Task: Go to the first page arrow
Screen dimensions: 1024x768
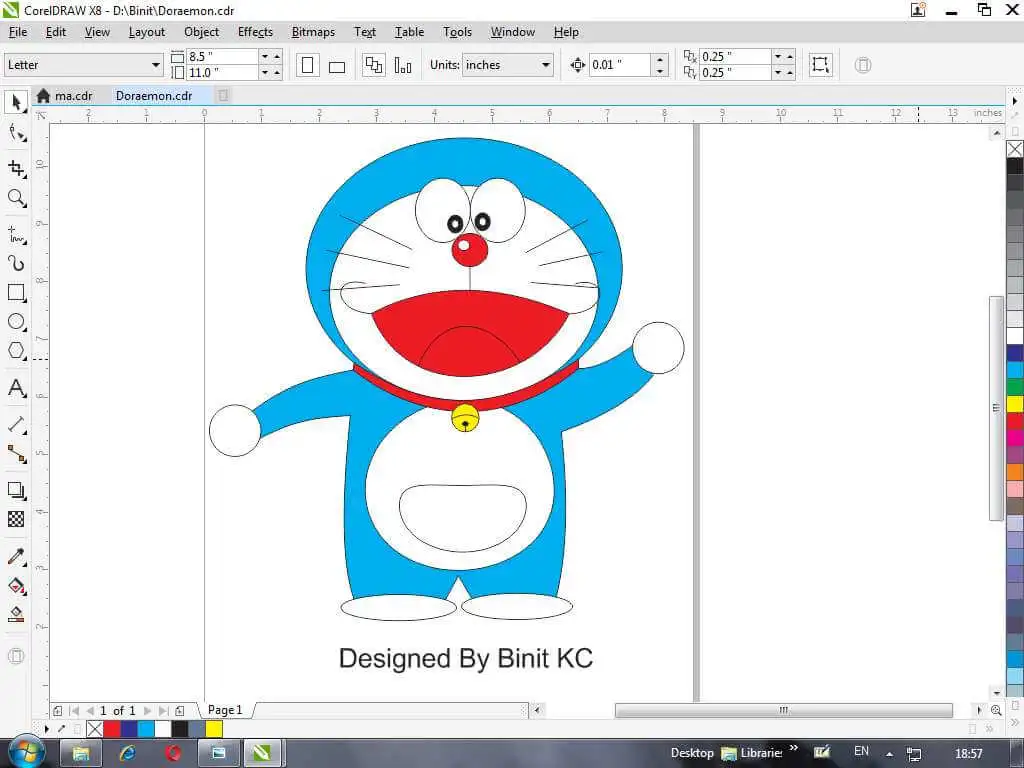Action: point(74,711)
